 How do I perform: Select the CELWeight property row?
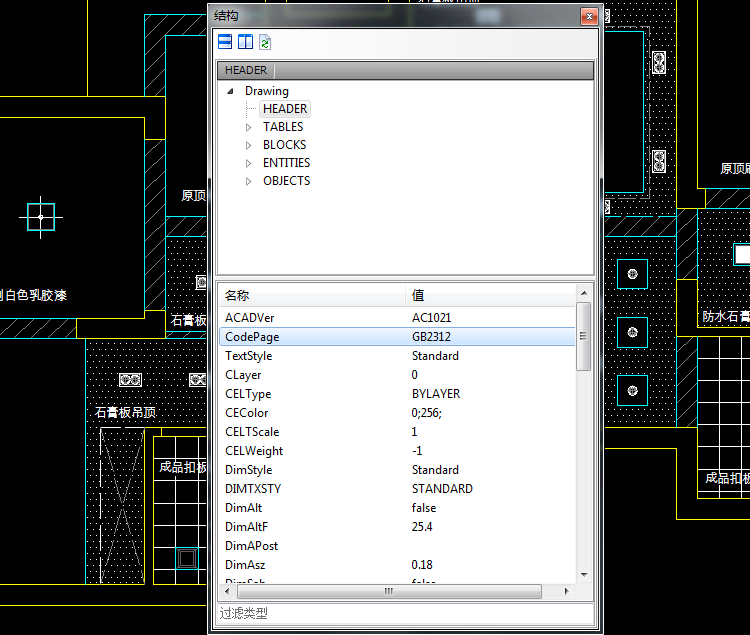397,451
